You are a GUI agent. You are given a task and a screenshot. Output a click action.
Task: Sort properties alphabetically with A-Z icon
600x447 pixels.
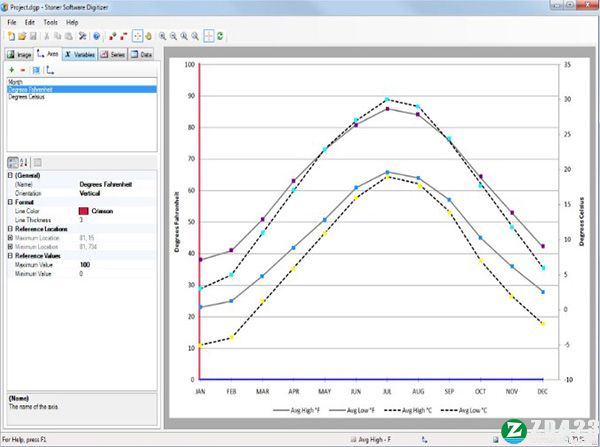(24, 163)
